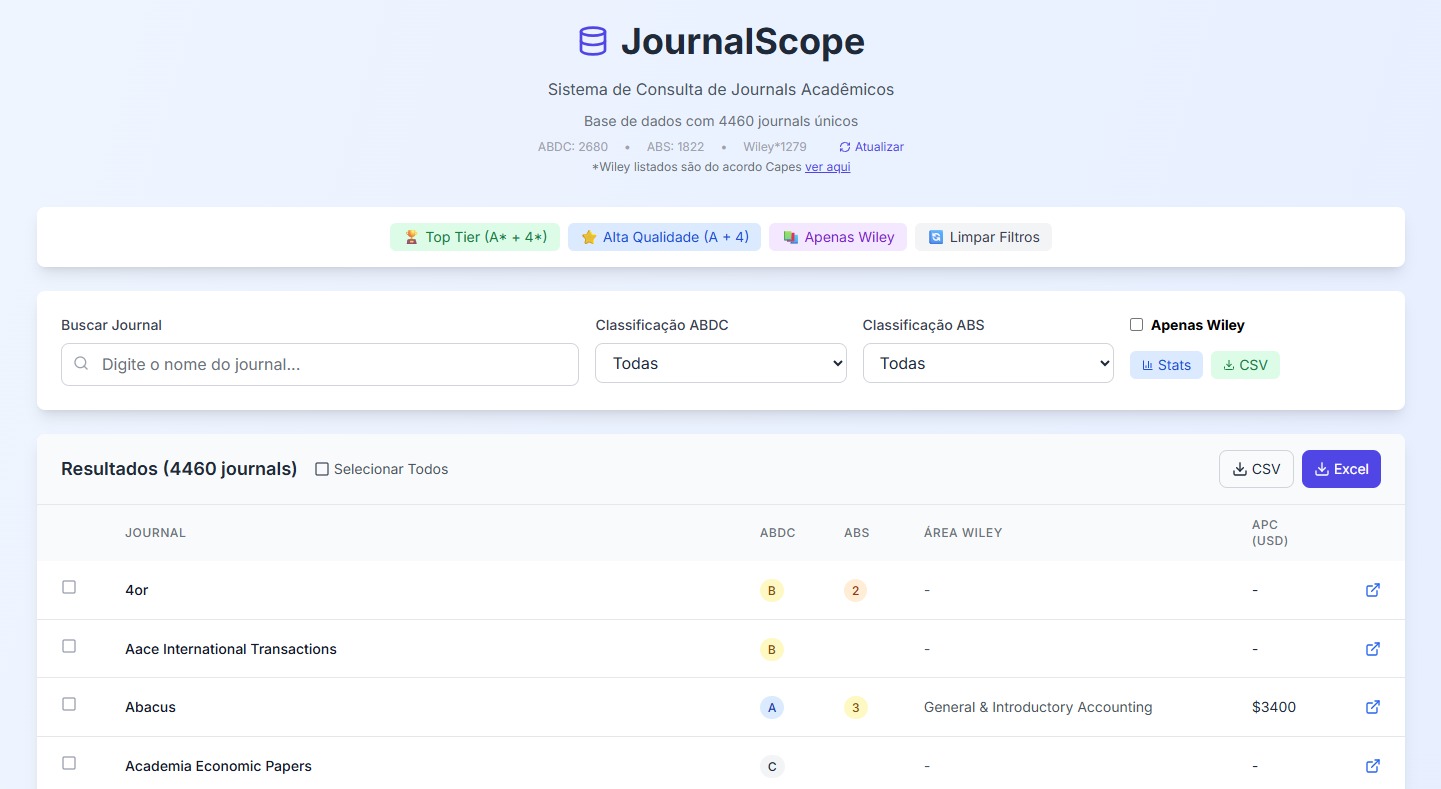Click the APC (USD) column header
The height and width of the screenshot is (789, 1441).
(x=1270, y=533)
